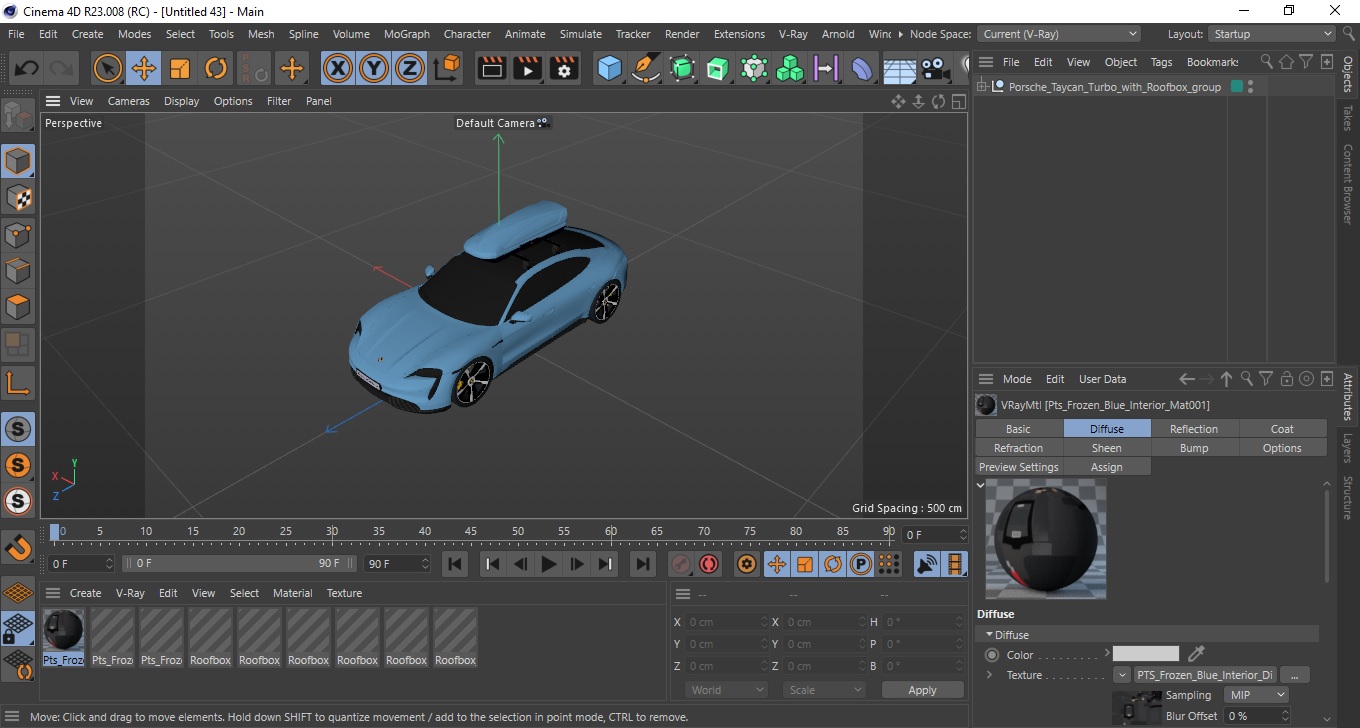Collapse the material preview arrow
1360x728 pixels.
point(981,485)
